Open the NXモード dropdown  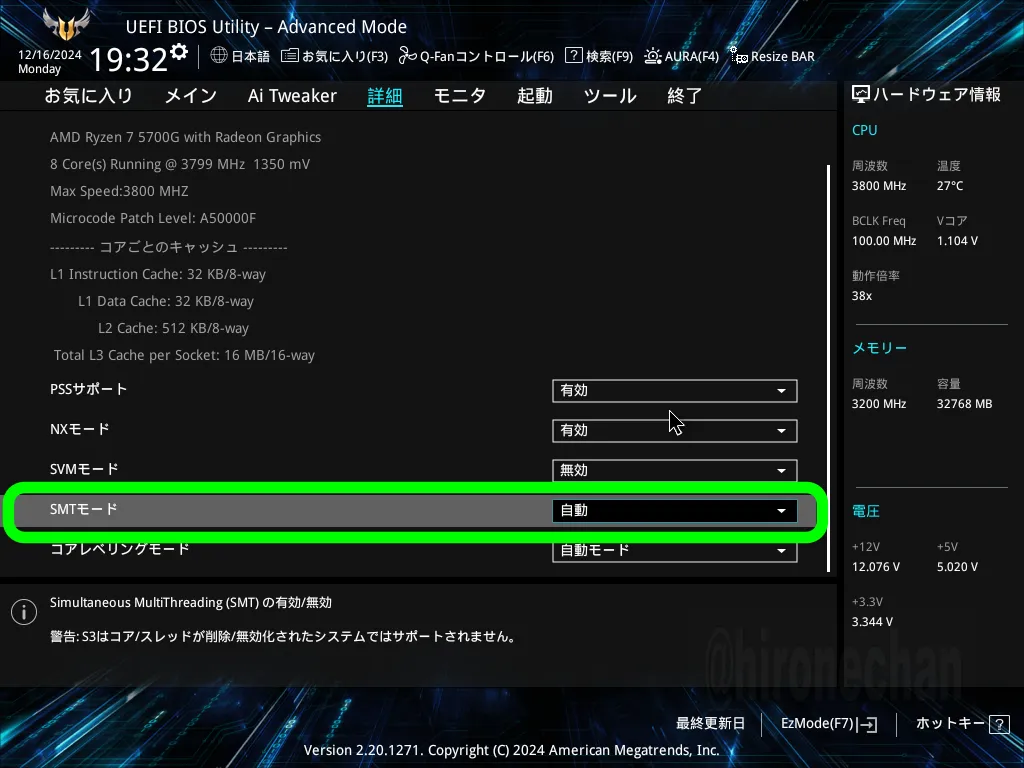click(x=675, y=430)
